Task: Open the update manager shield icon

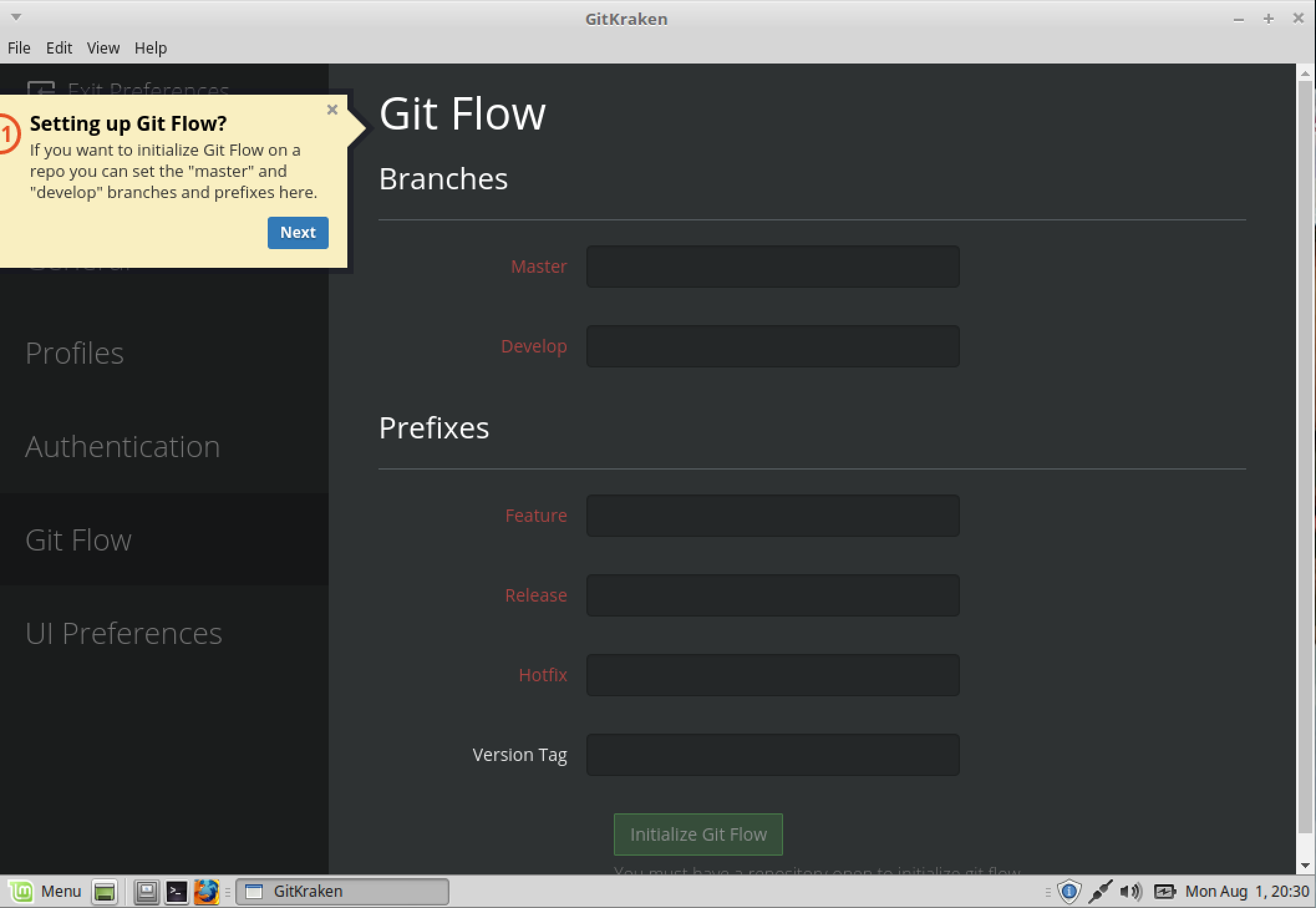Action: [1069, 892]
